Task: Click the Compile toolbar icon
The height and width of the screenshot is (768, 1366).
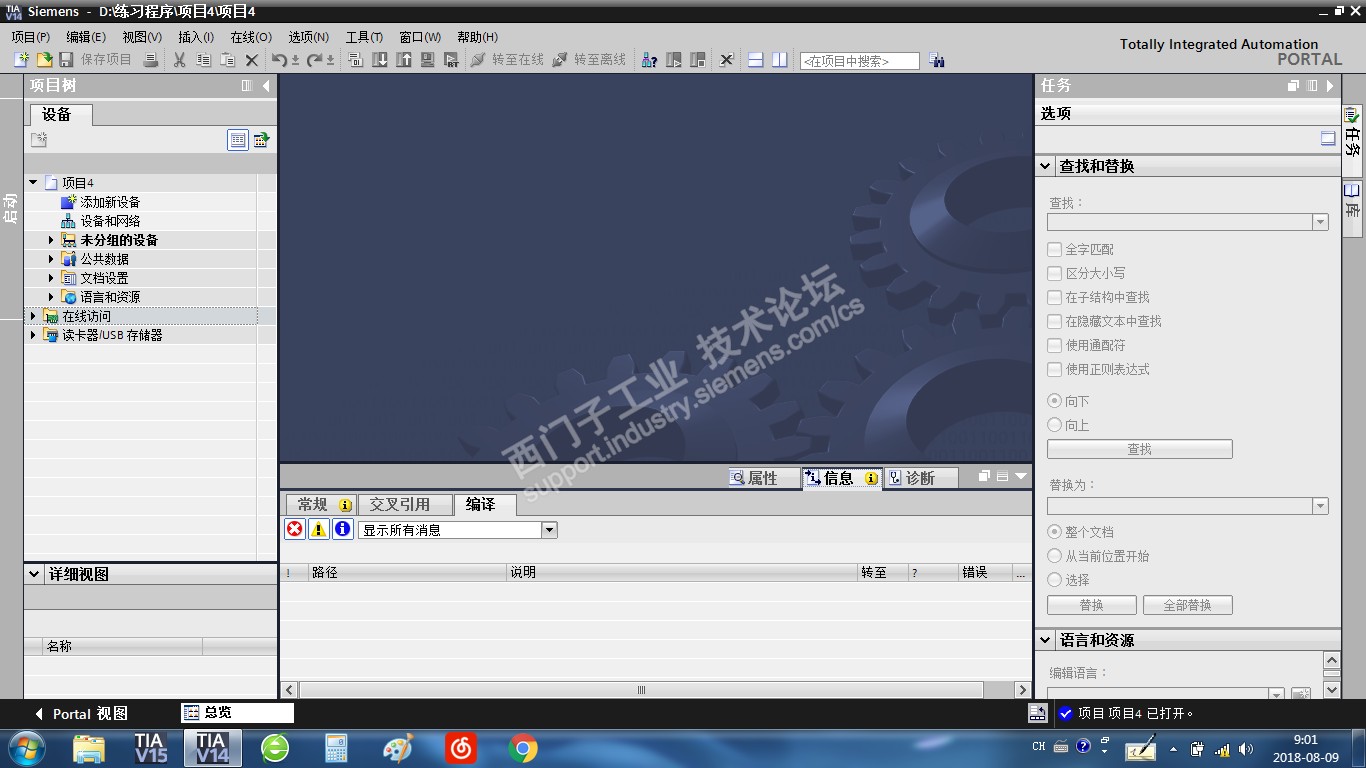Action: (x=355, y=60)
